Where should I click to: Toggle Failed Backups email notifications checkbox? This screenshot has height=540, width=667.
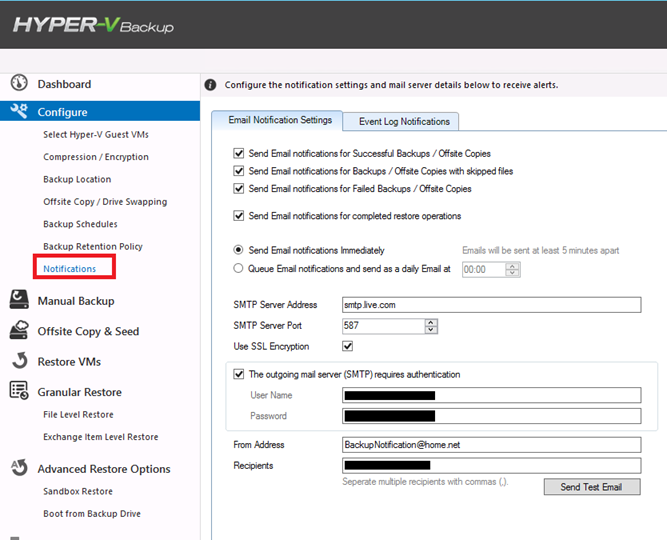coord(239,188)
